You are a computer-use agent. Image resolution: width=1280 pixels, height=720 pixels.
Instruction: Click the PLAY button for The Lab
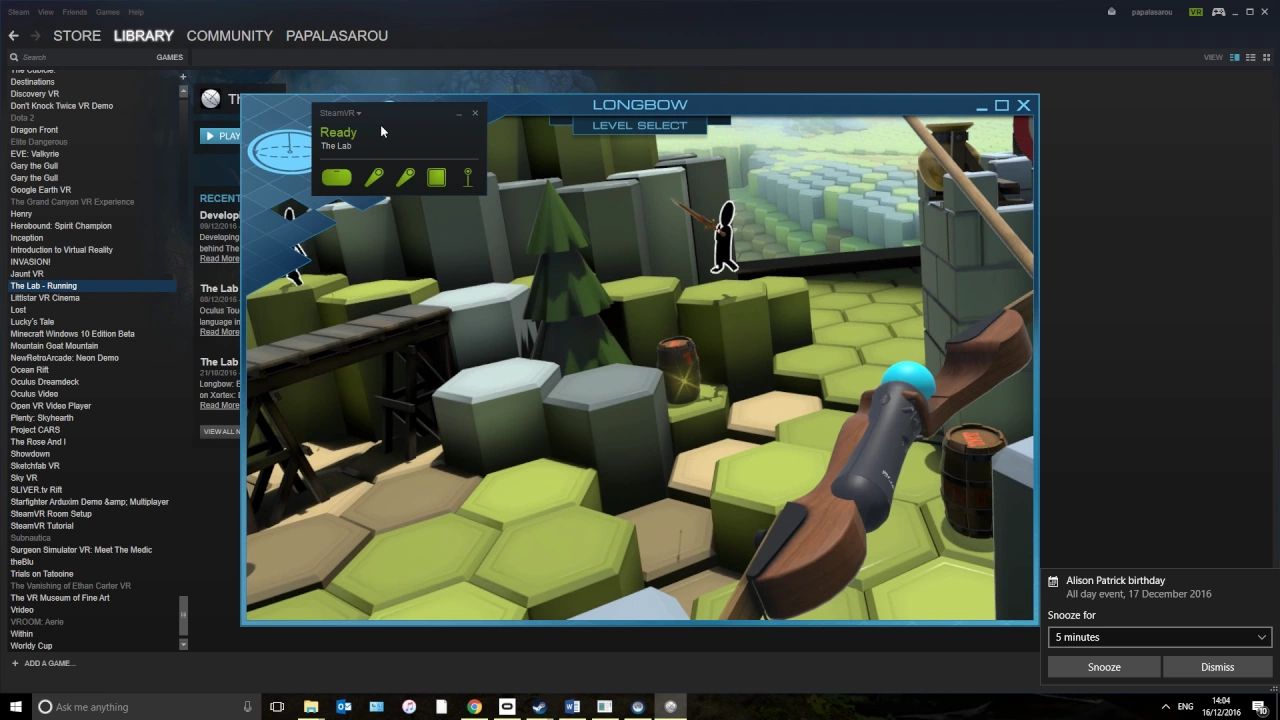click(x=221, y=136)
